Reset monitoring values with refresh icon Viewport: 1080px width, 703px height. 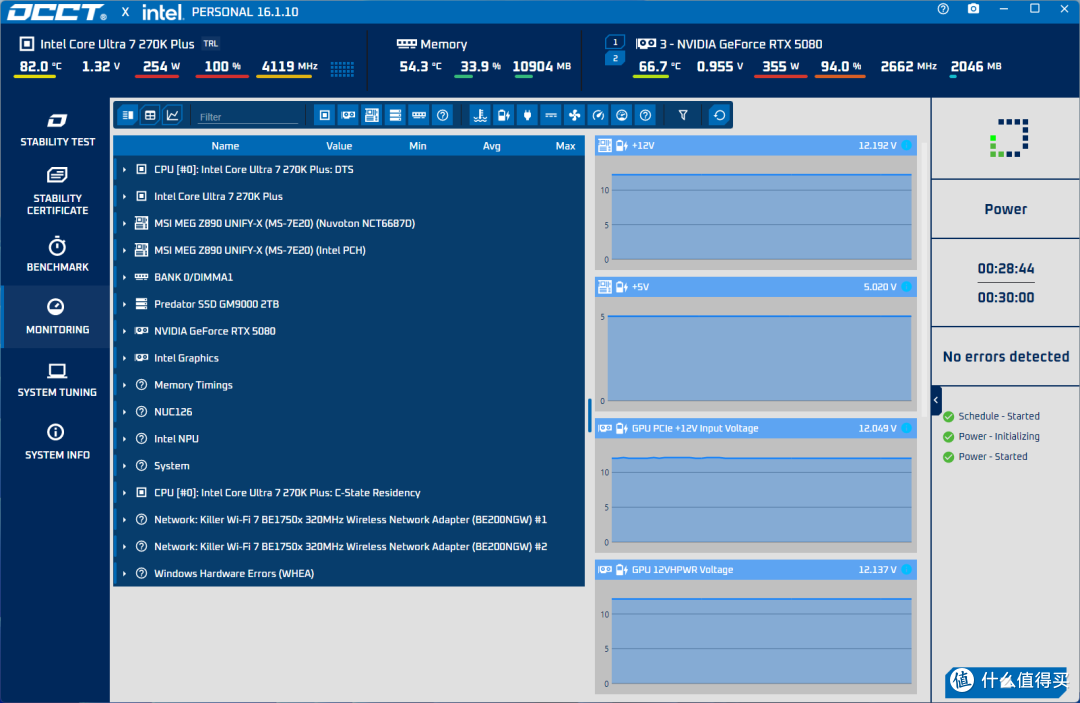coord(719,115)
